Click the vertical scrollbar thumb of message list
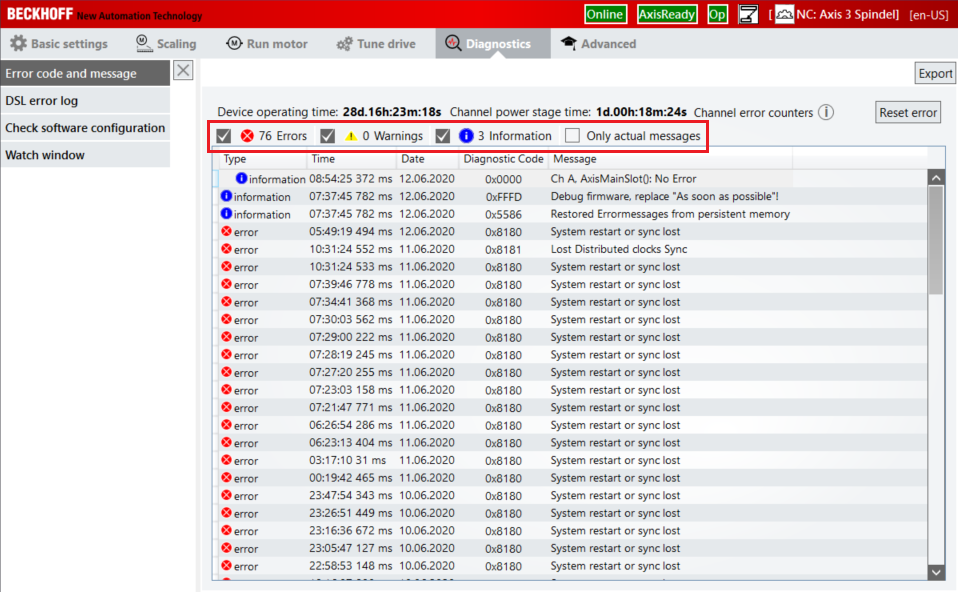 tap(936, 240)
